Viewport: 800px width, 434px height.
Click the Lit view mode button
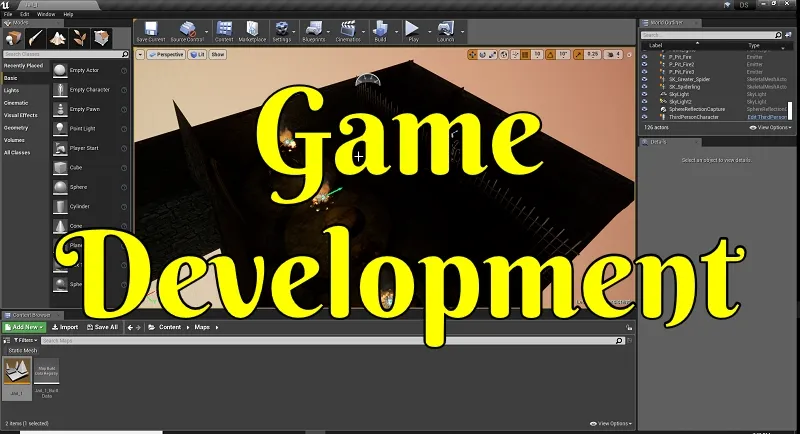pos(197,55)
